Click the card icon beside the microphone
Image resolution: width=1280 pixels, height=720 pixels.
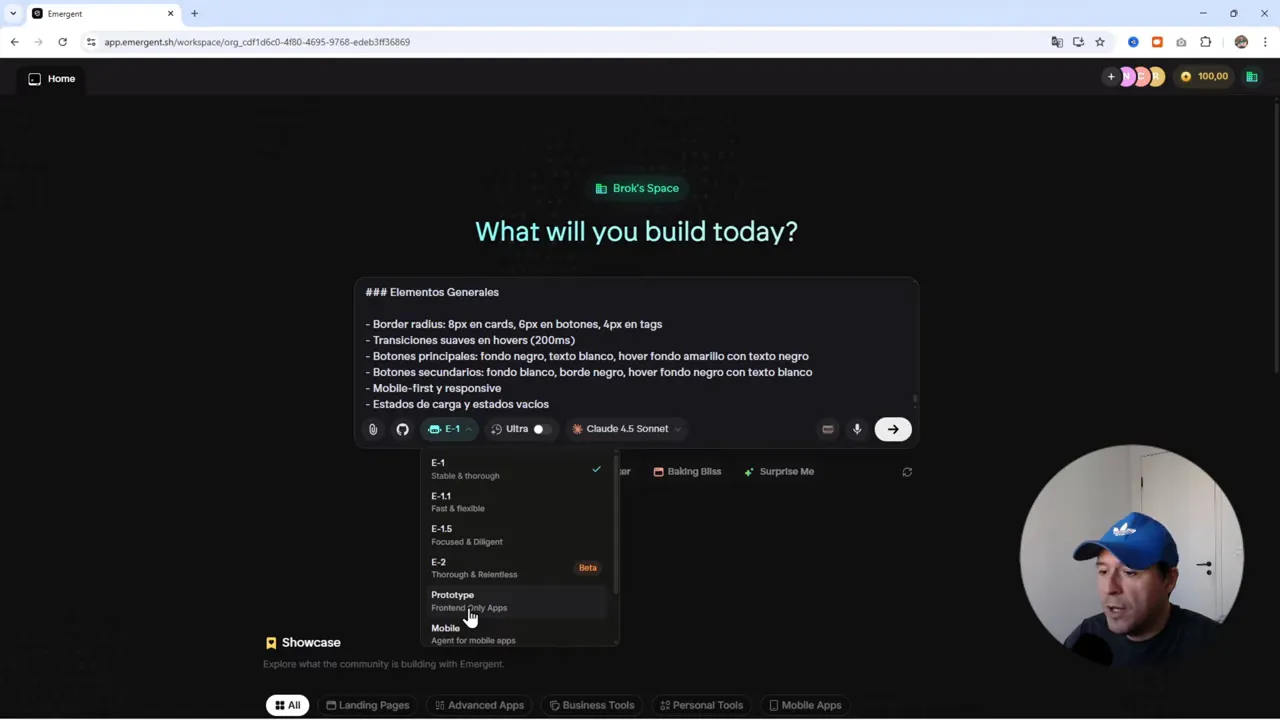point(827,429)
